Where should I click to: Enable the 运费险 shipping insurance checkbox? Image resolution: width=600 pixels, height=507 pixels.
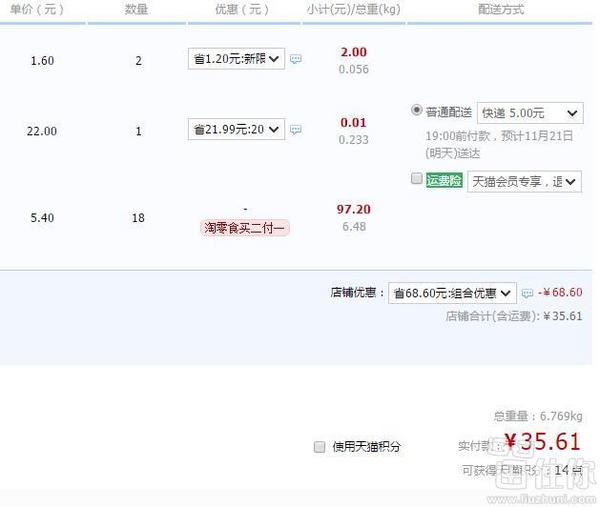[x=416, y=179]
